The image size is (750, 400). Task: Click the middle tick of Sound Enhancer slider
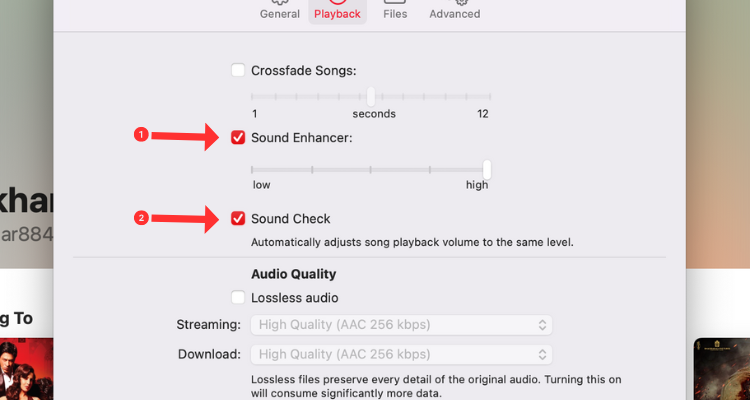371,170
